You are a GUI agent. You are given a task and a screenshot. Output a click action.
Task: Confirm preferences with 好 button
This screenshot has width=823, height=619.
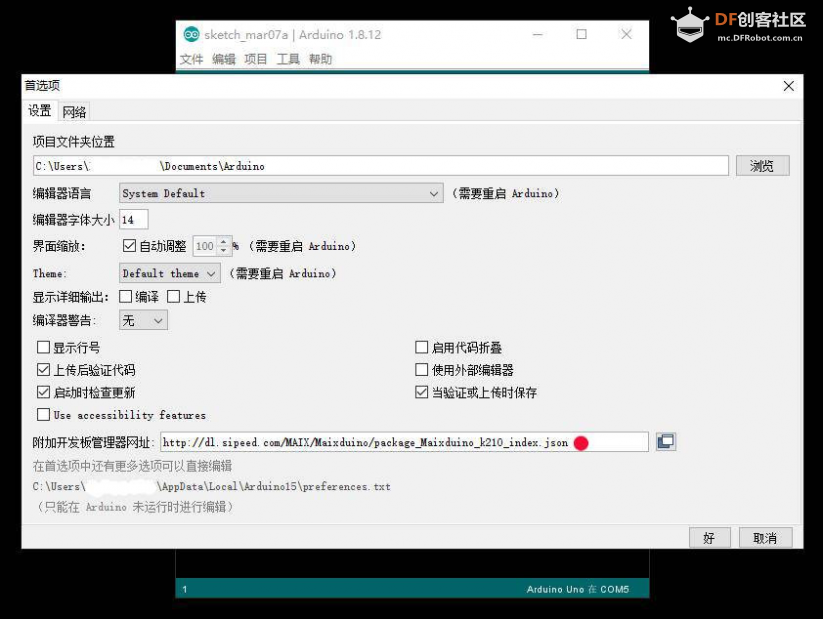pos(709,538)
